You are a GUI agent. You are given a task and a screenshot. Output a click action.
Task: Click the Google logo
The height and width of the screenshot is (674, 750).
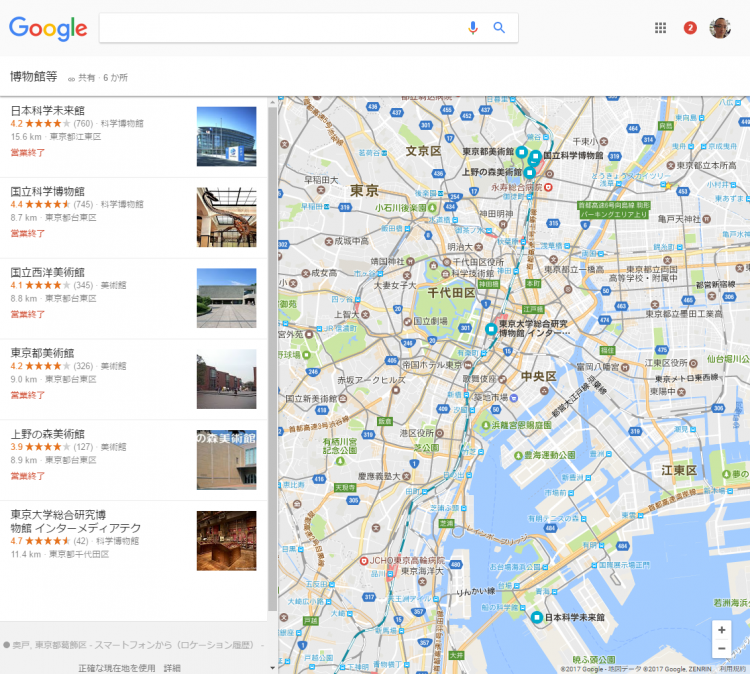coord(48,29)
